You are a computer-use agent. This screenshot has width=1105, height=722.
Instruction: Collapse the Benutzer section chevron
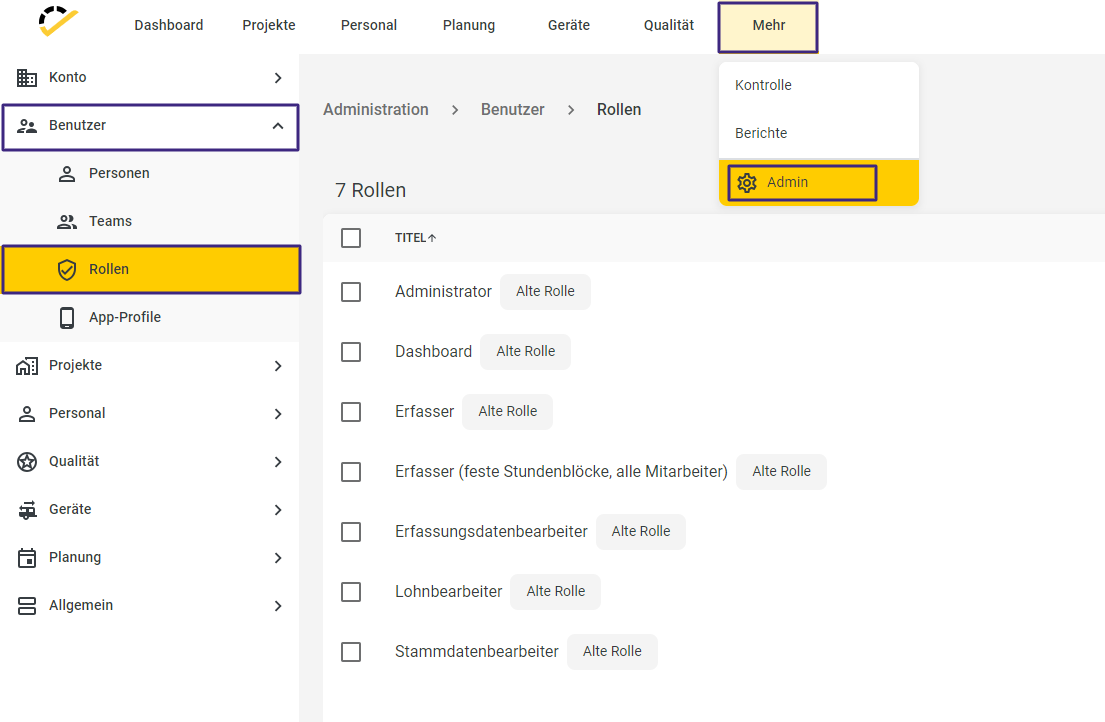coord(278,126)
